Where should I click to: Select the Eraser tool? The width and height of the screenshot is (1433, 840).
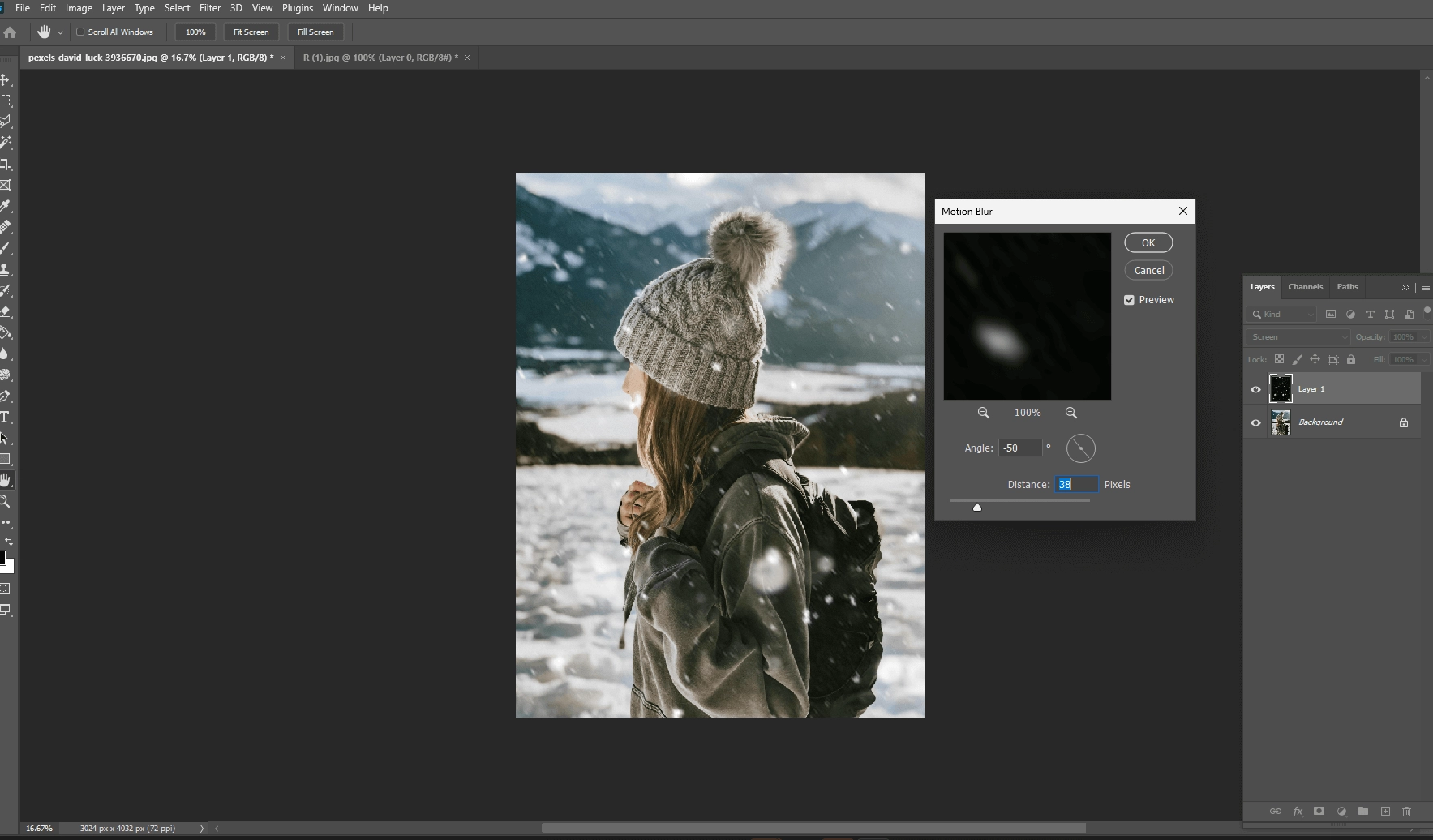point(5,311)
